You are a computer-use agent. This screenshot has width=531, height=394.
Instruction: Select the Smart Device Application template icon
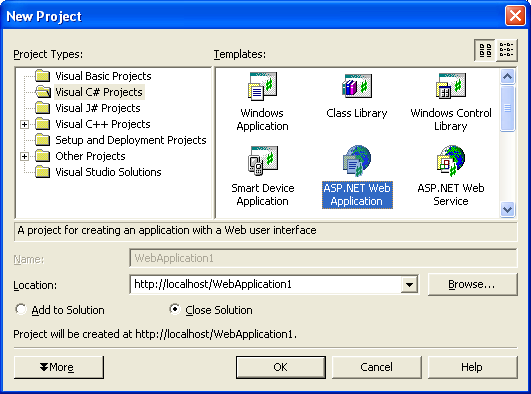pos(262,160)
